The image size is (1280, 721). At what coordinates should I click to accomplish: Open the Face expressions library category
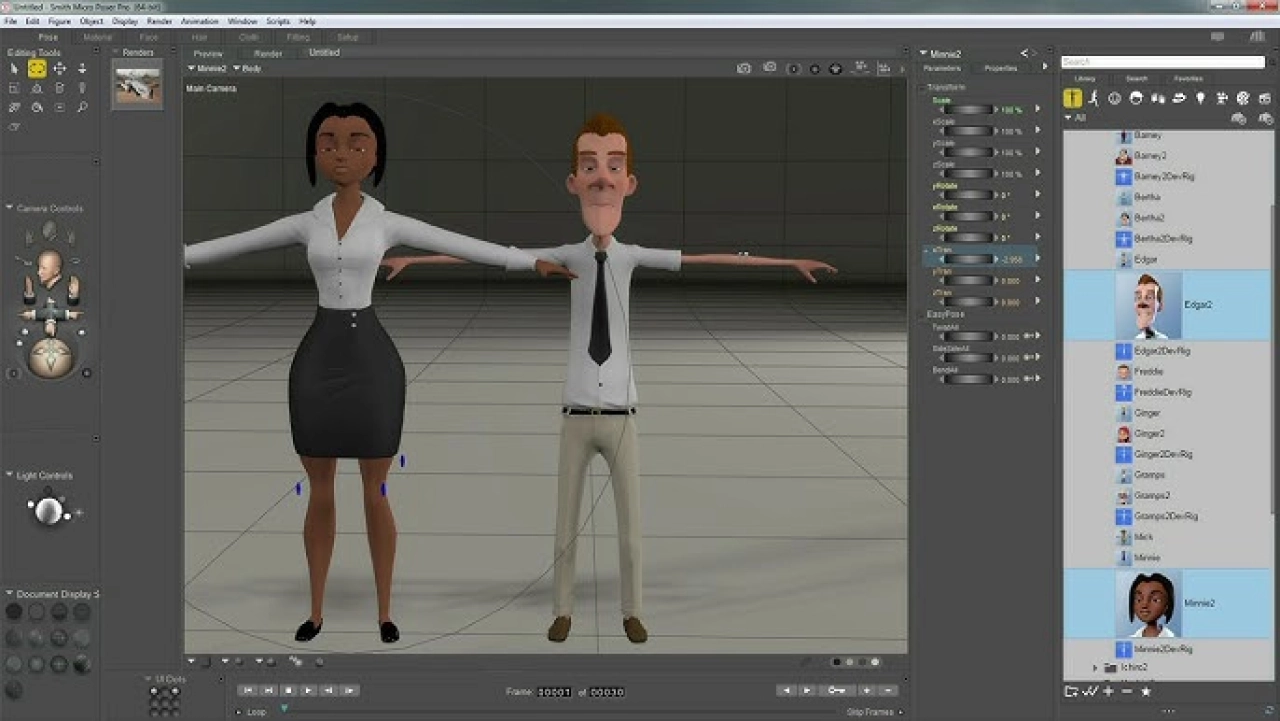click(x=1115, y=98)
